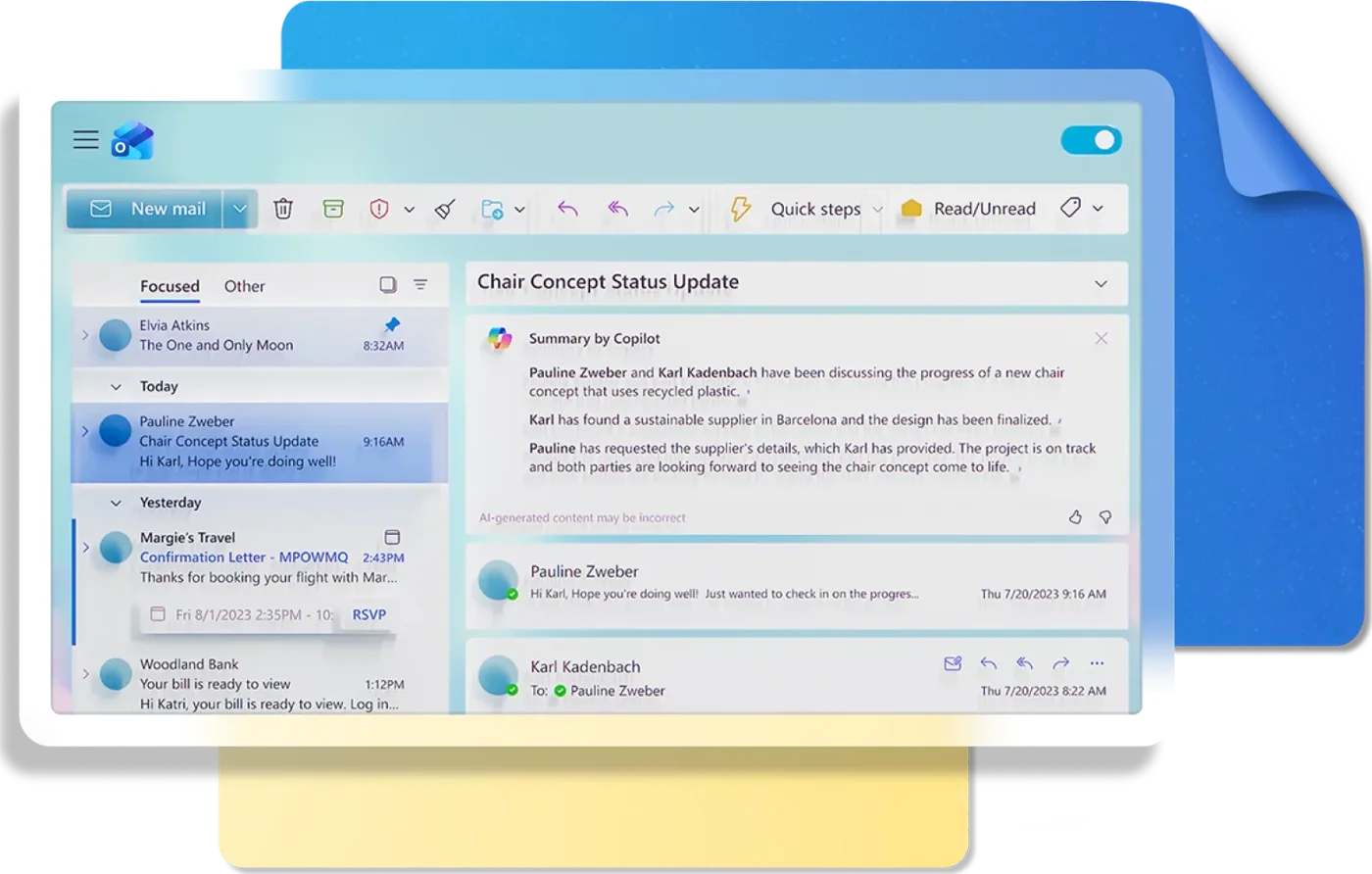
Task: Collapse the Today group
Action: 116,387
